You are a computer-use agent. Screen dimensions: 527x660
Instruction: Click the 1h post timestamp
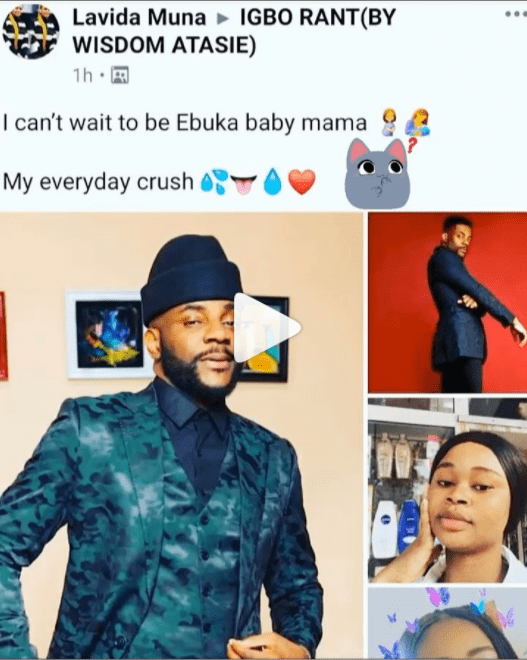coord(83,76)
